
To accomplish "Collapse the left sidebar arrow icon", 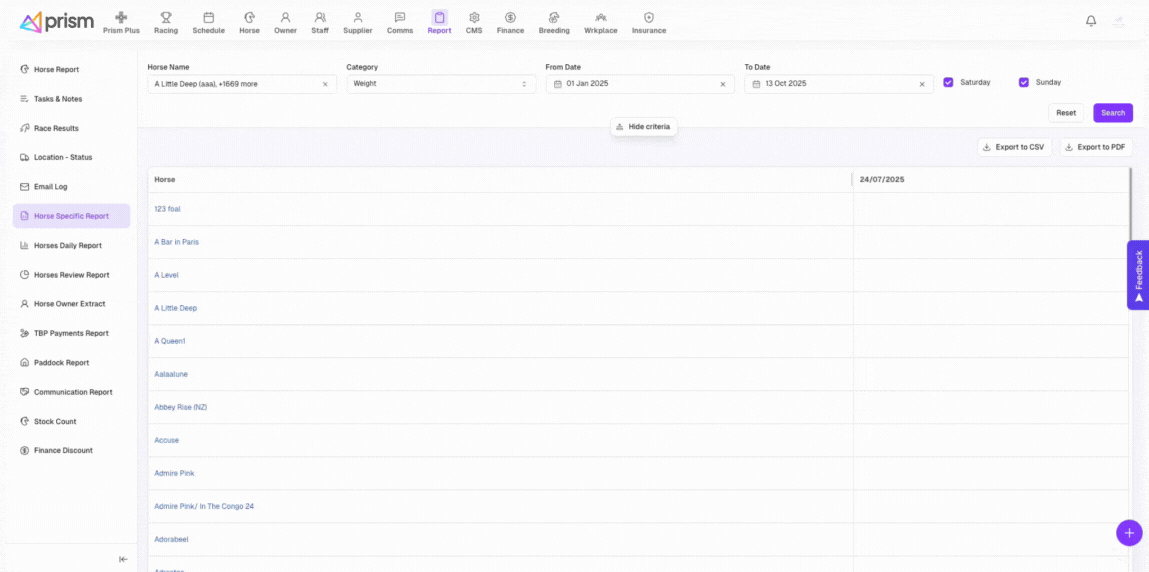I will [x=123, y=559].
